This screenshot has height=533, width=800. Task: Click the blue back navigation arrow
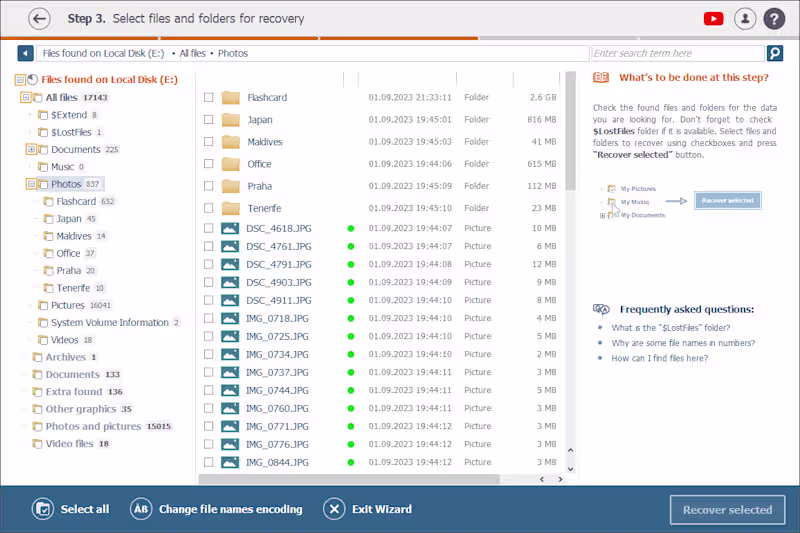[x=26, y=53]
